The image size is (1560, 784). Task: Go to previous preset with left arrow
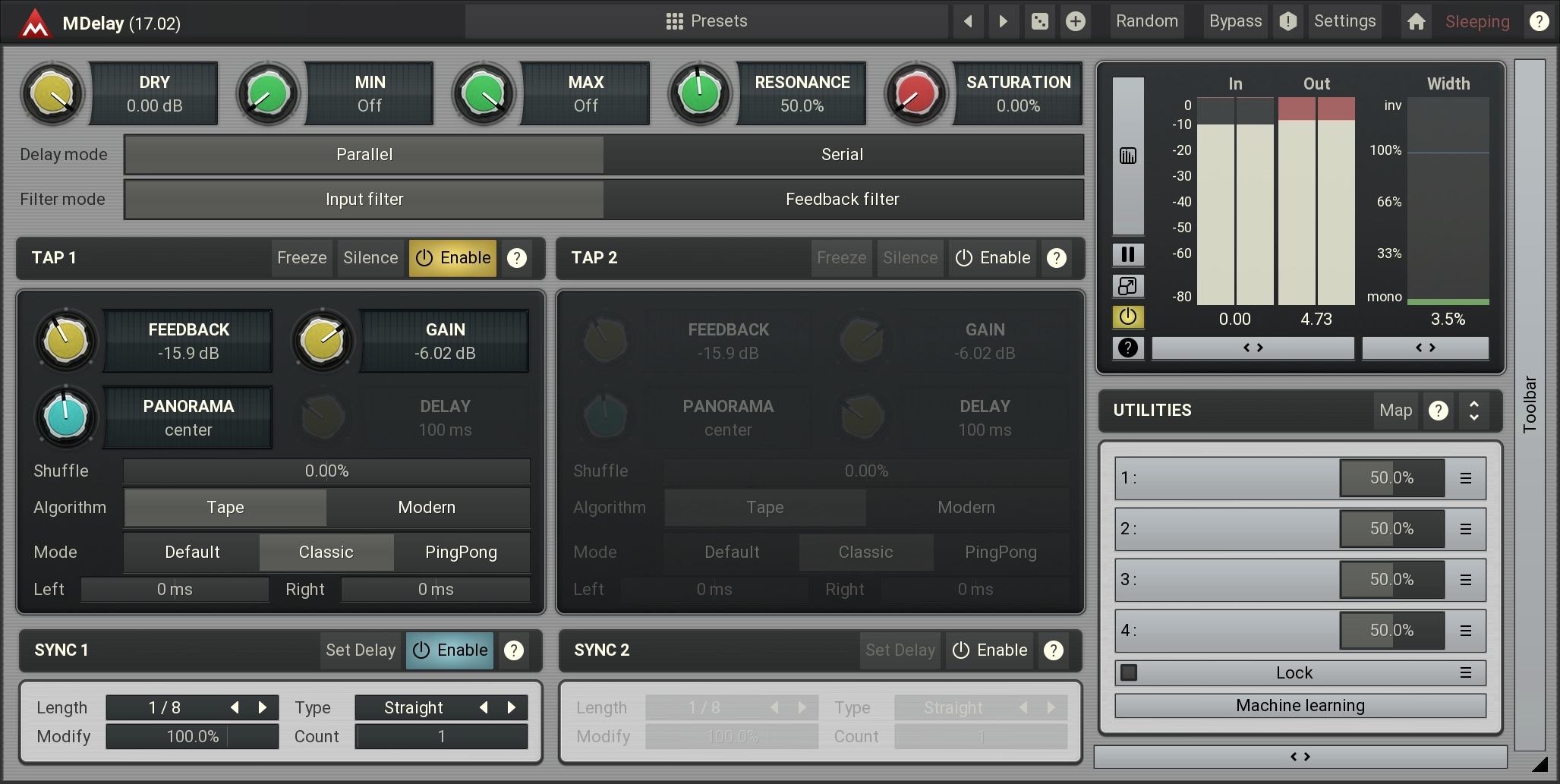(968, 21)
